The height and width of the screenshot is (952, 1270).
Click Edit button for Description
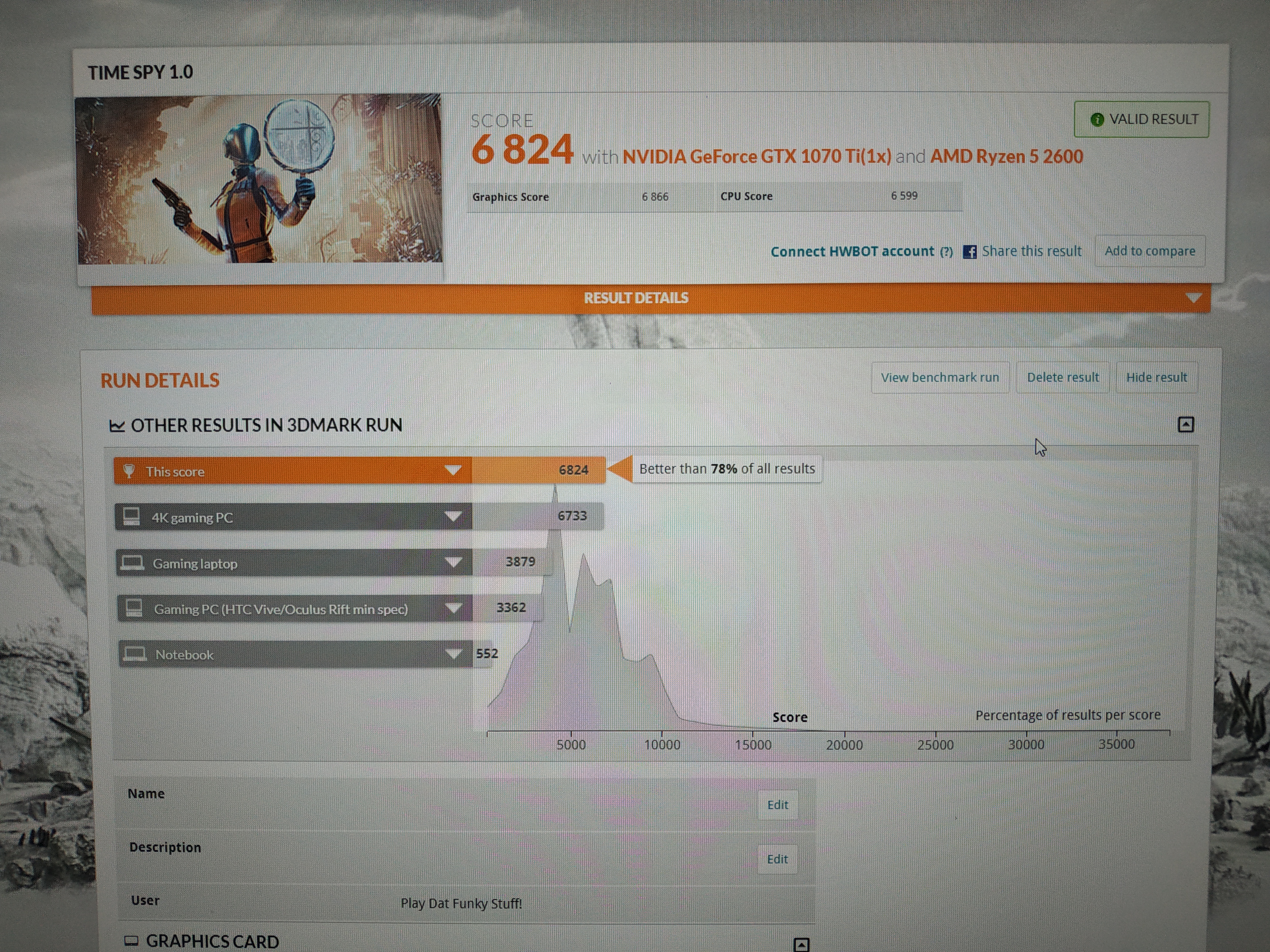777,859
